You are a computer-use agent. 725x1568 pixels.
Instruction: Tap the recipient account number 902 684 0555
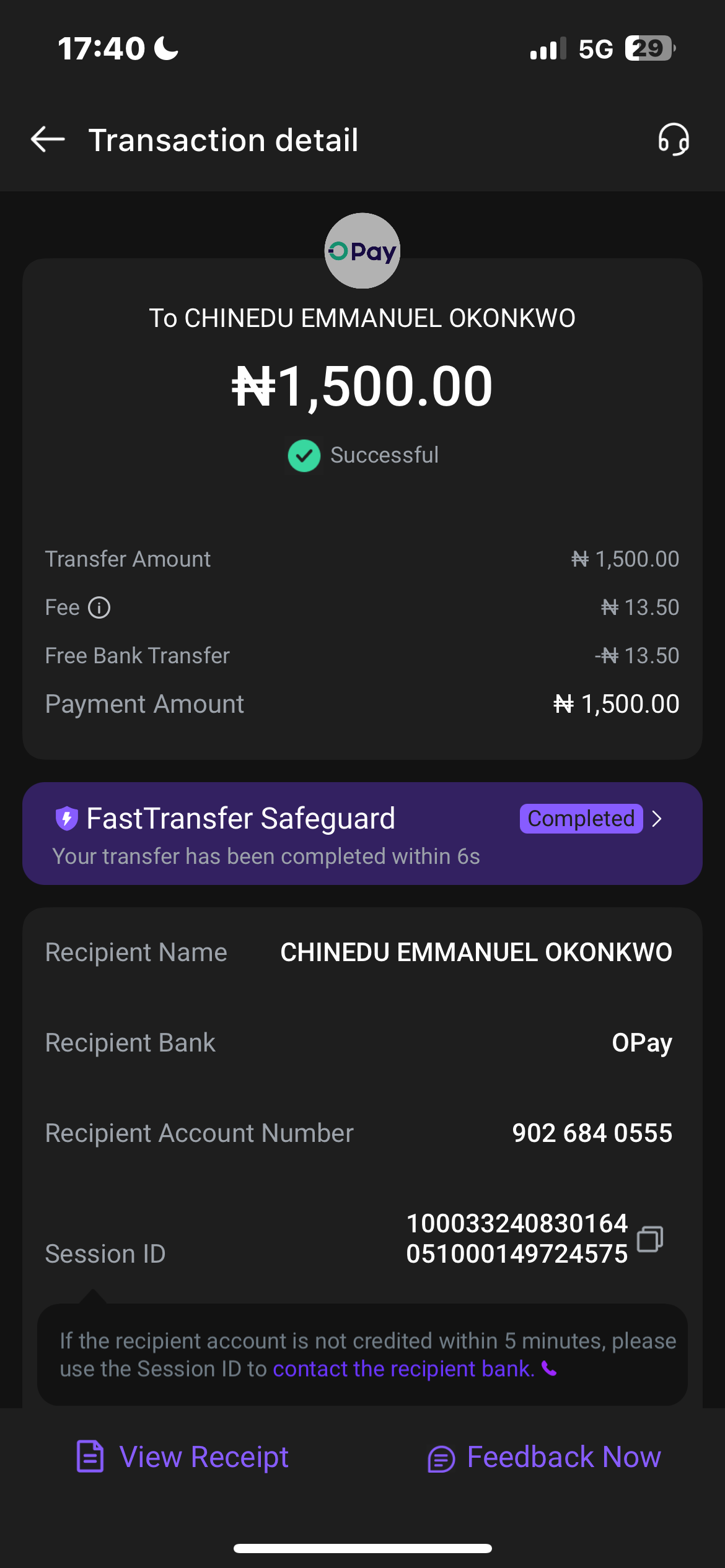point(592,1133)
